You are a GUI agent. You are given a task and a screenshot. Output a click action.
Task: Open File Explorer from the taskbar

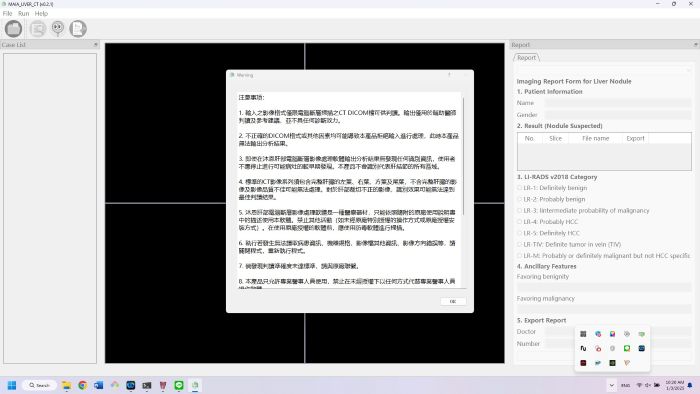point(67,385)
